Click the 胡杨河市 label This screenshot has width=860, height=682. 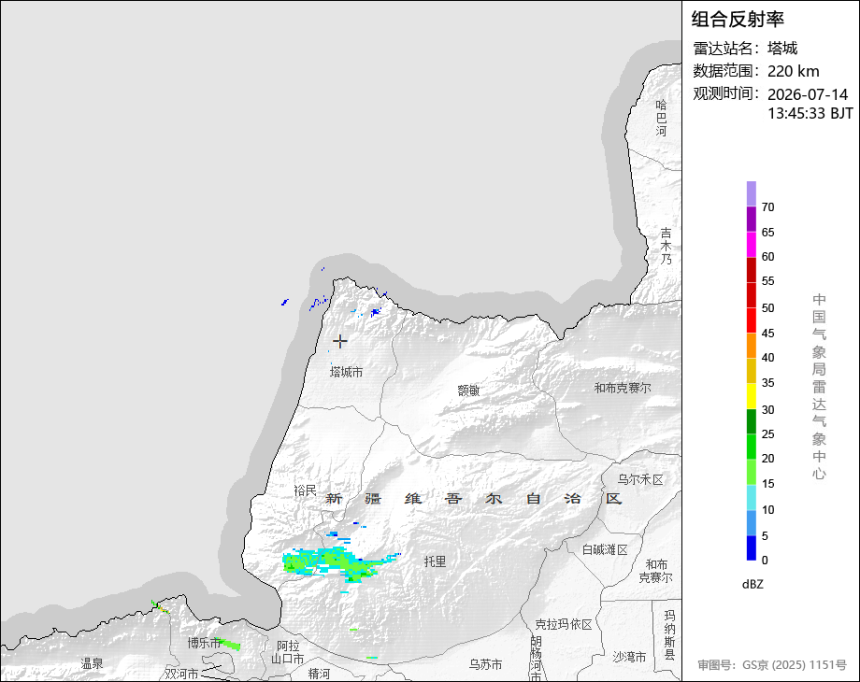[x=536, y=658]
